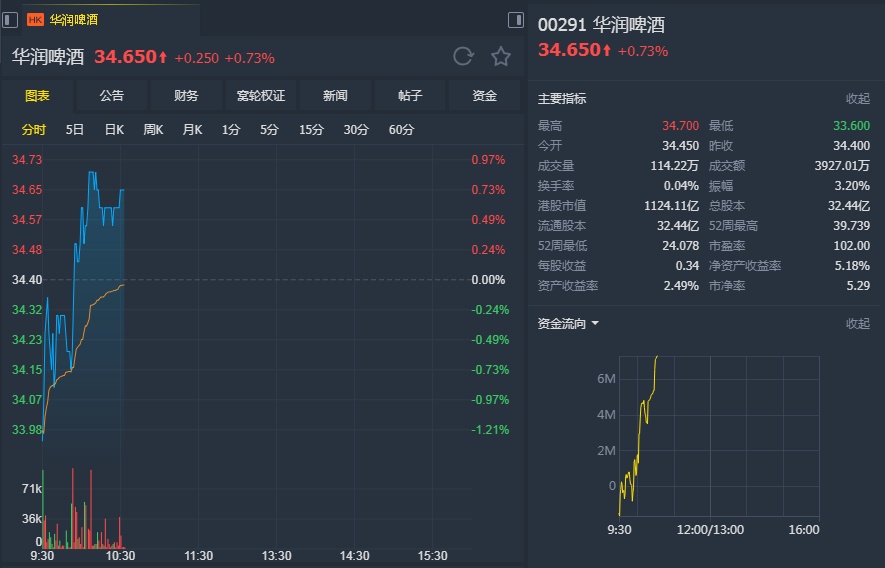Switch to the 财务 tab
Viewport: 885px width, 568px height.
coord(186,95)
